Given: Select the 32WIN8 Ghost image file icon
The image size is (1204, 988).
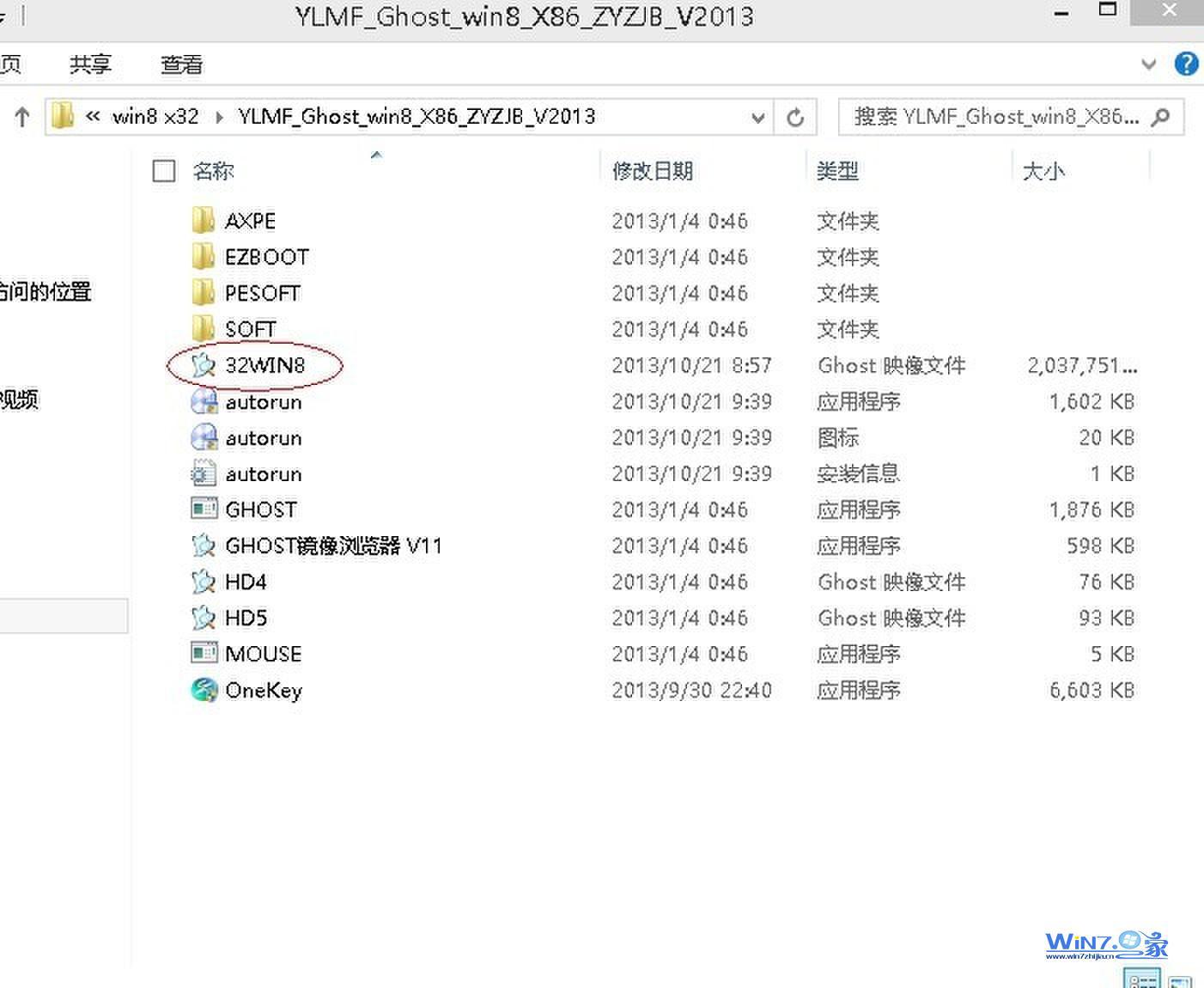Looking at the screenshot, I should [203, 365].
